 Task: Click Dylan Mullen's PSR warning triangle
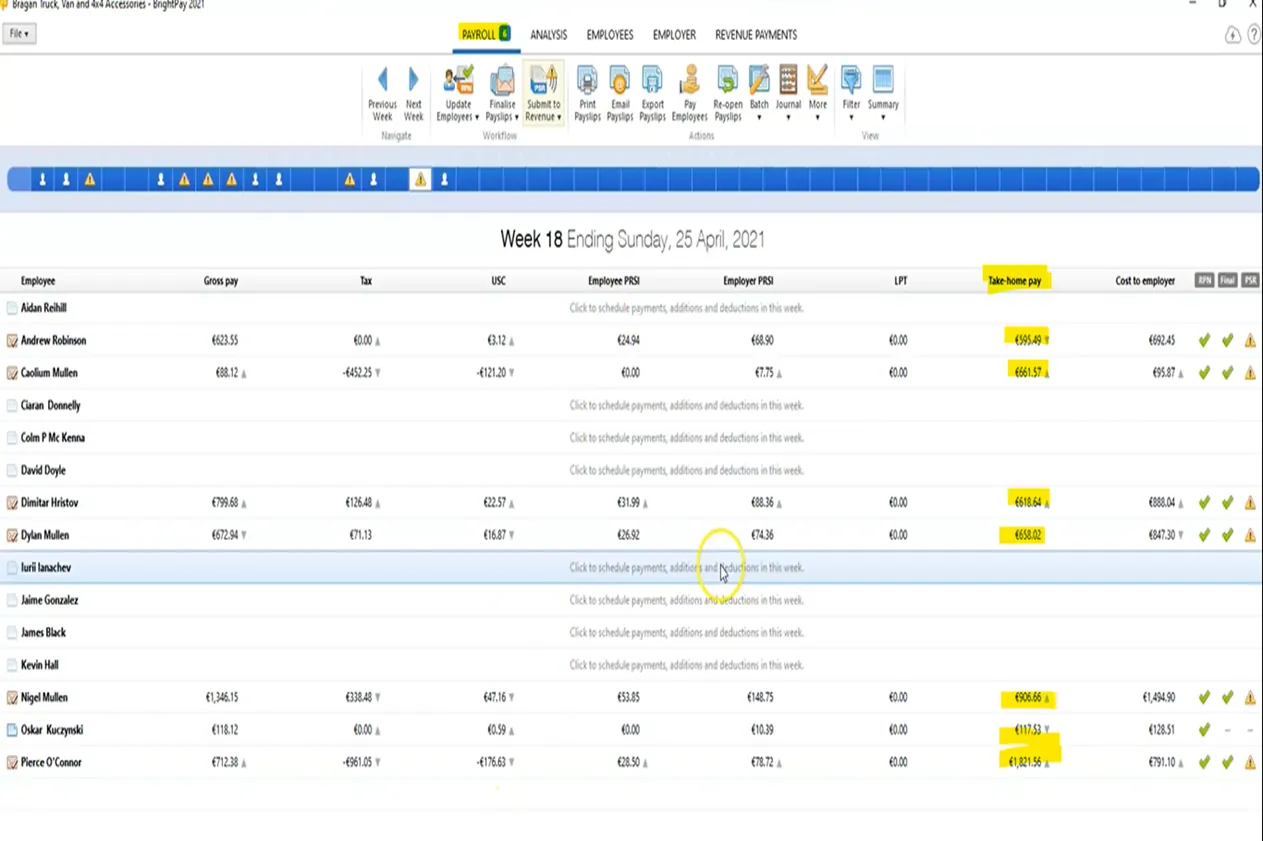(x=1250, y=535)
